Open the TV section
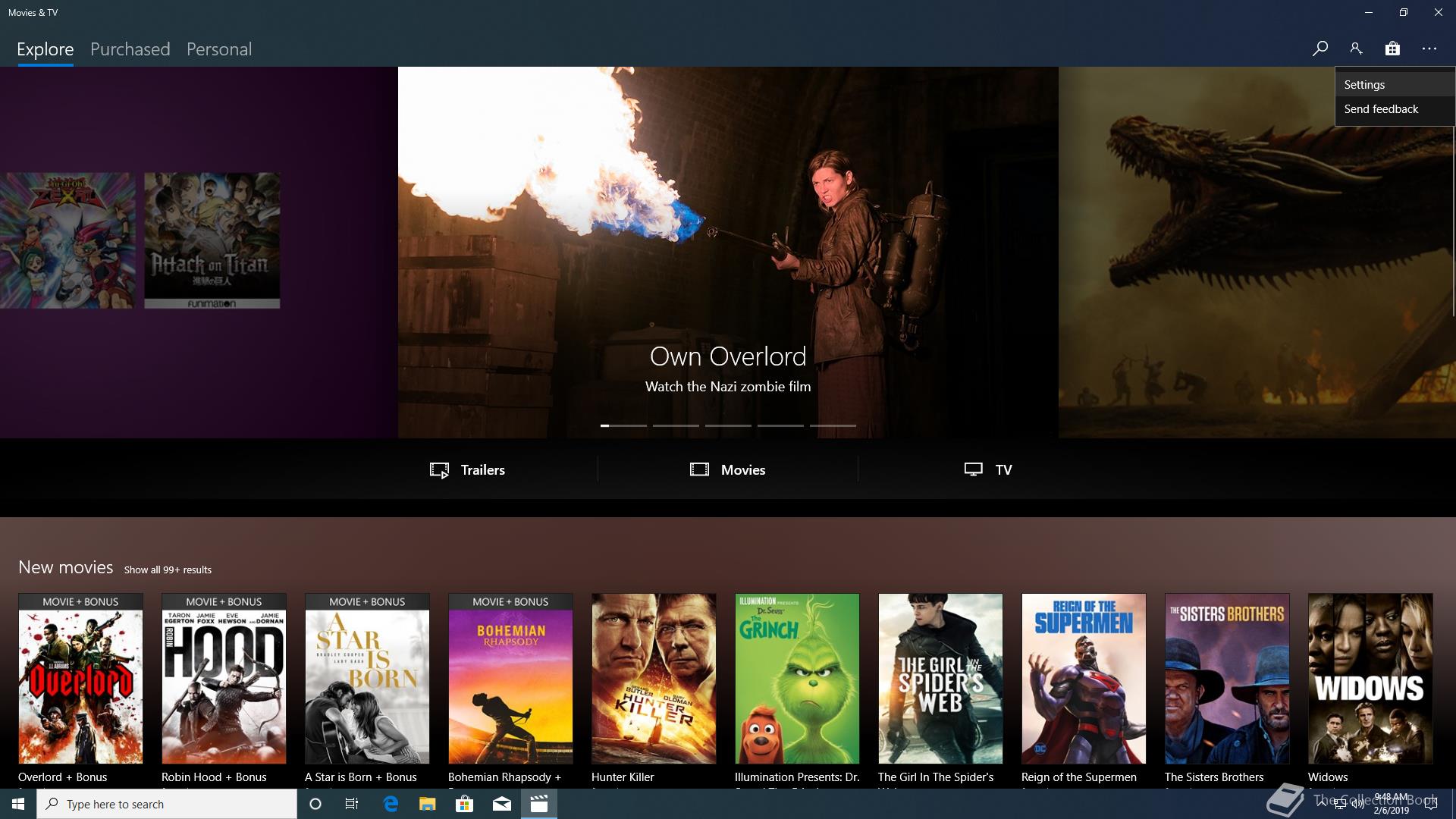This screenshot has height=819, width=1456. click(988, 470)
